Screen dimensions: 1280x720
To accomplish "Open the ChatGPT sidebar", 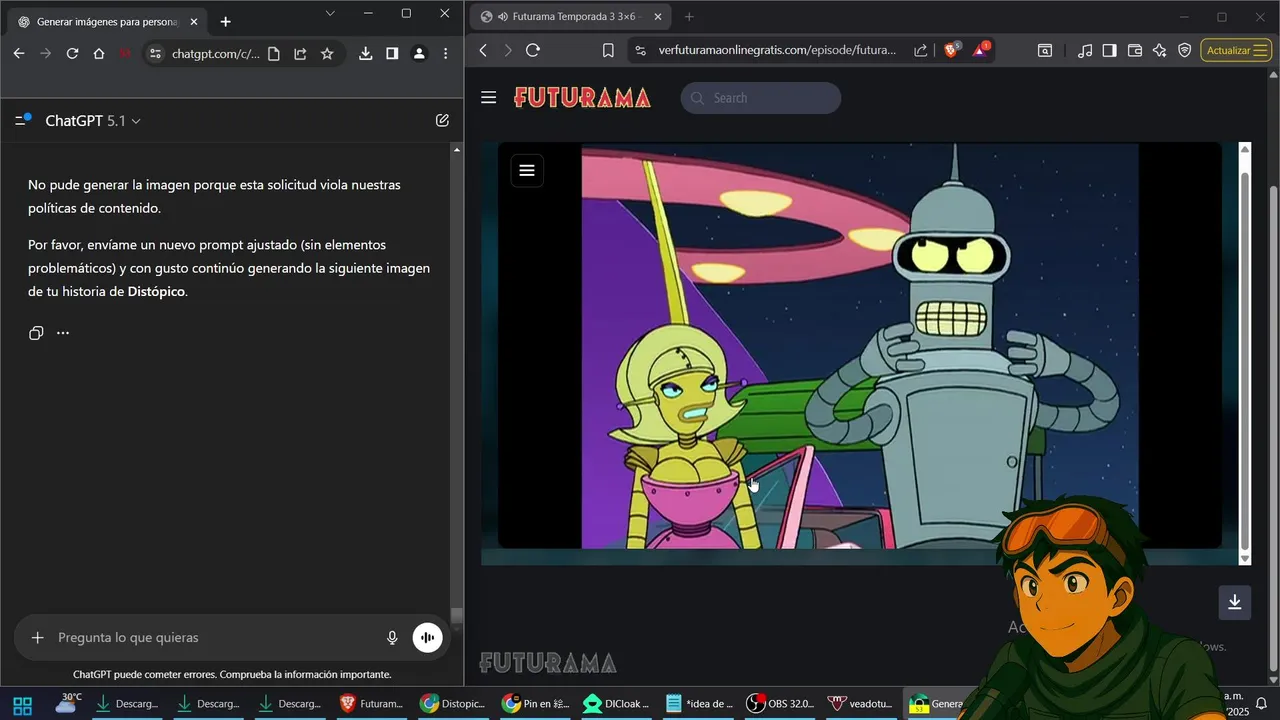I will (23, 120).
